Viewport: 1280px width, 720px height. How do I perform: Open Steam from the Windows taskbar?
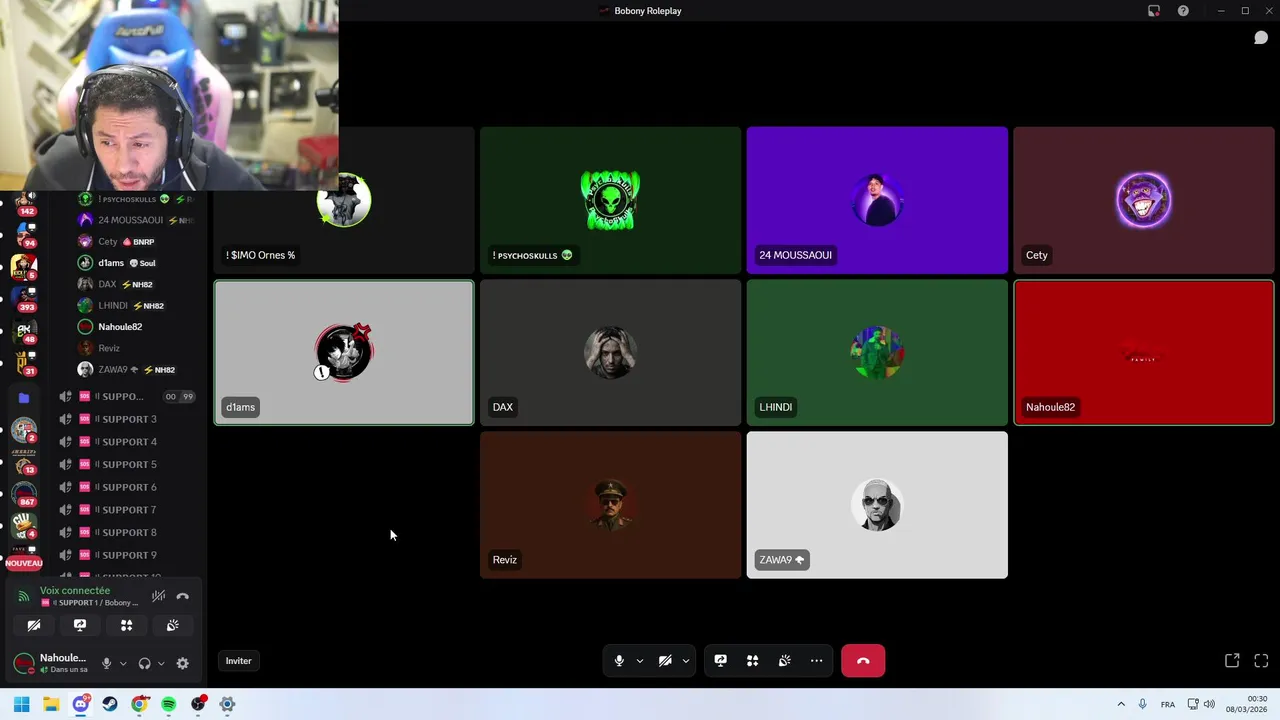[x=110, y=704]
